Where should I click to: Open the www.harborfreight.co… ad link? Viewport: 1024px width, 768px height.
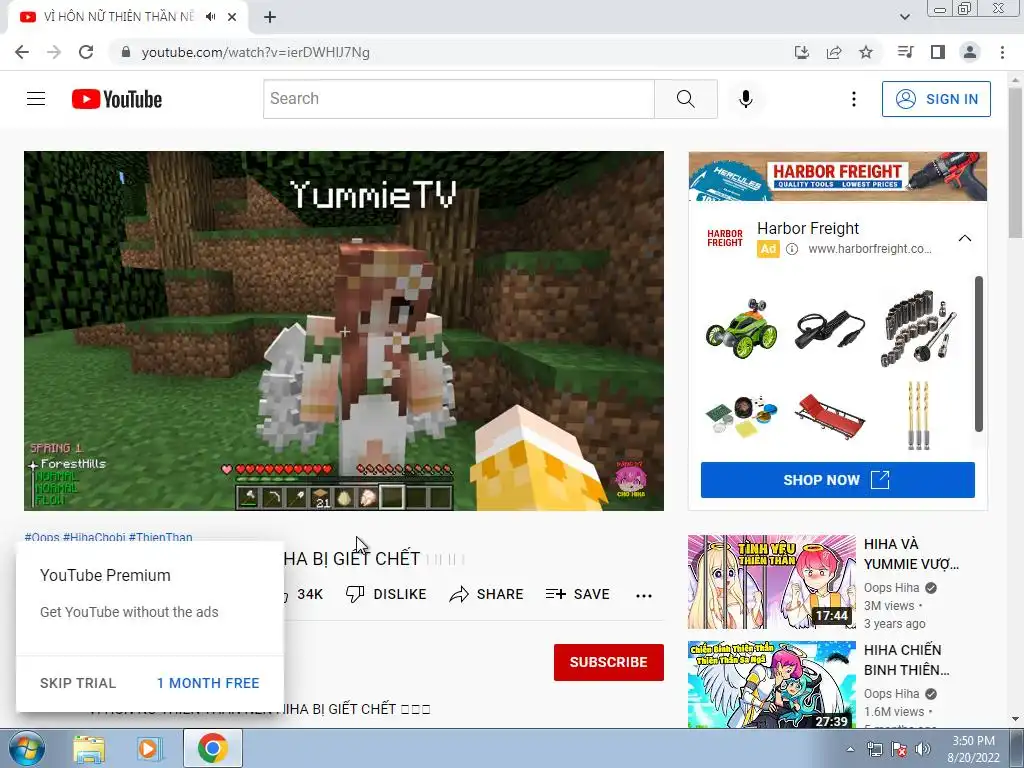[x=869, y=249]
